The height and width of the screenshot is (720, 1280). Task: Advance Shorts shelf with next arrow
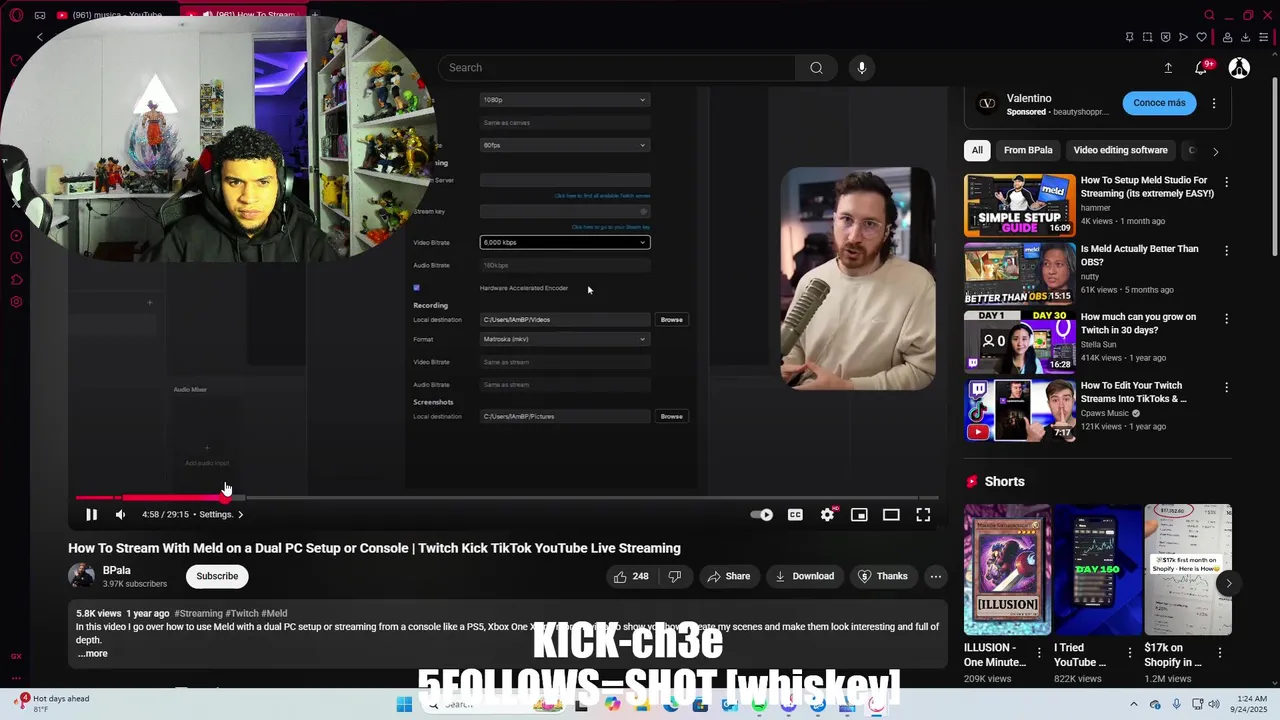1228,583
